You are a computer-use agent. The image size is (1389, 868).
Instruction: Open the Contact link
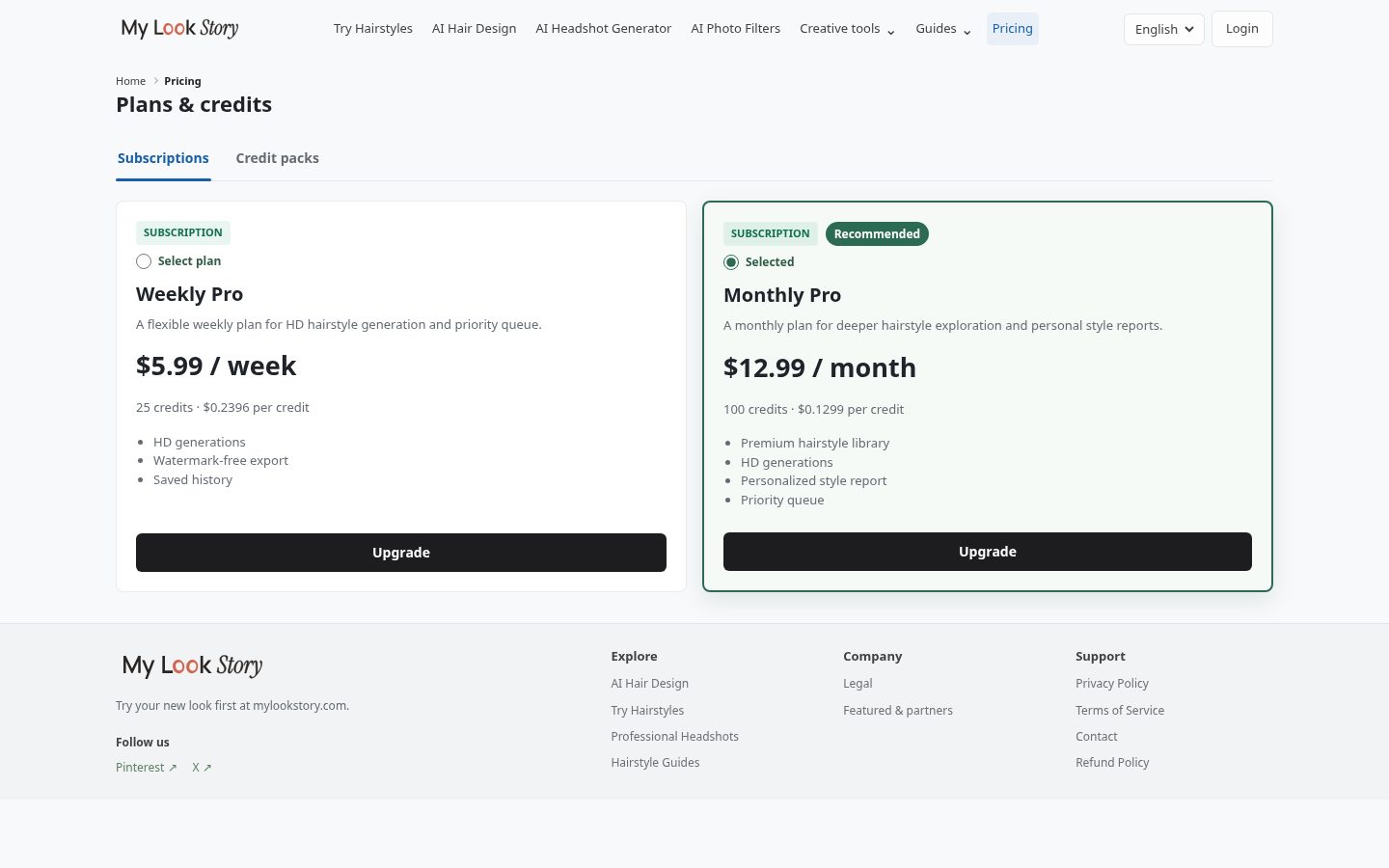pos(1096,737)
